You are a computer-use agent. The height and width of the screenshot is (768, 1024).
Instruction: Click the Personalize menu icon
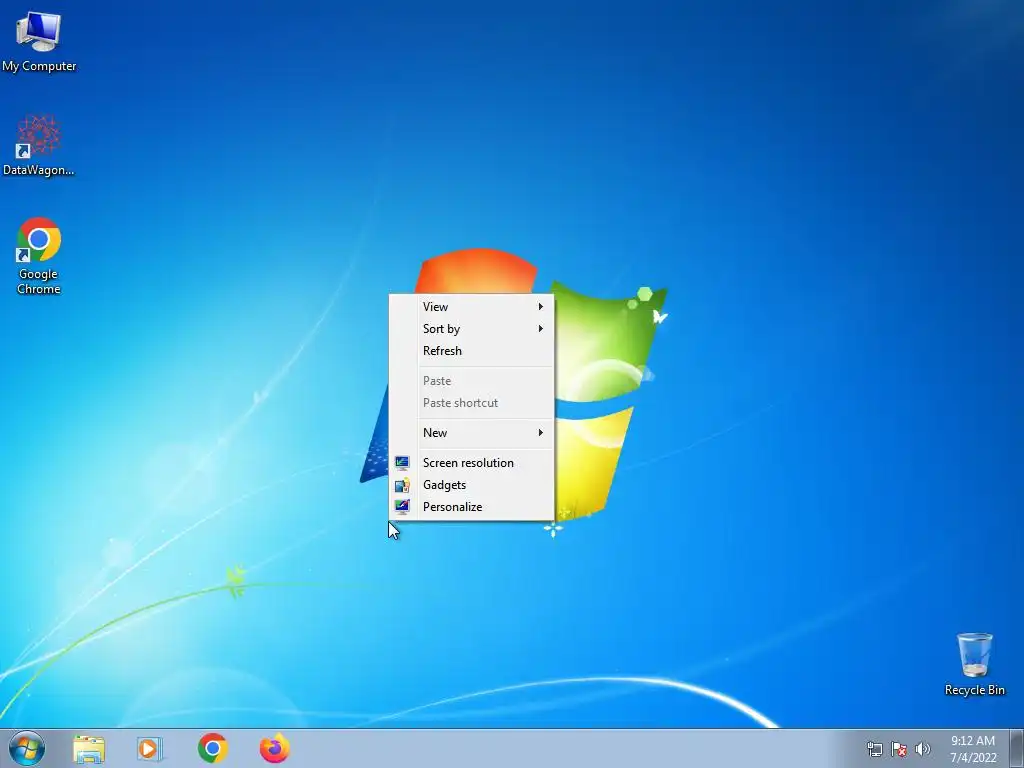pyautogui.click(x=402, y=507)
